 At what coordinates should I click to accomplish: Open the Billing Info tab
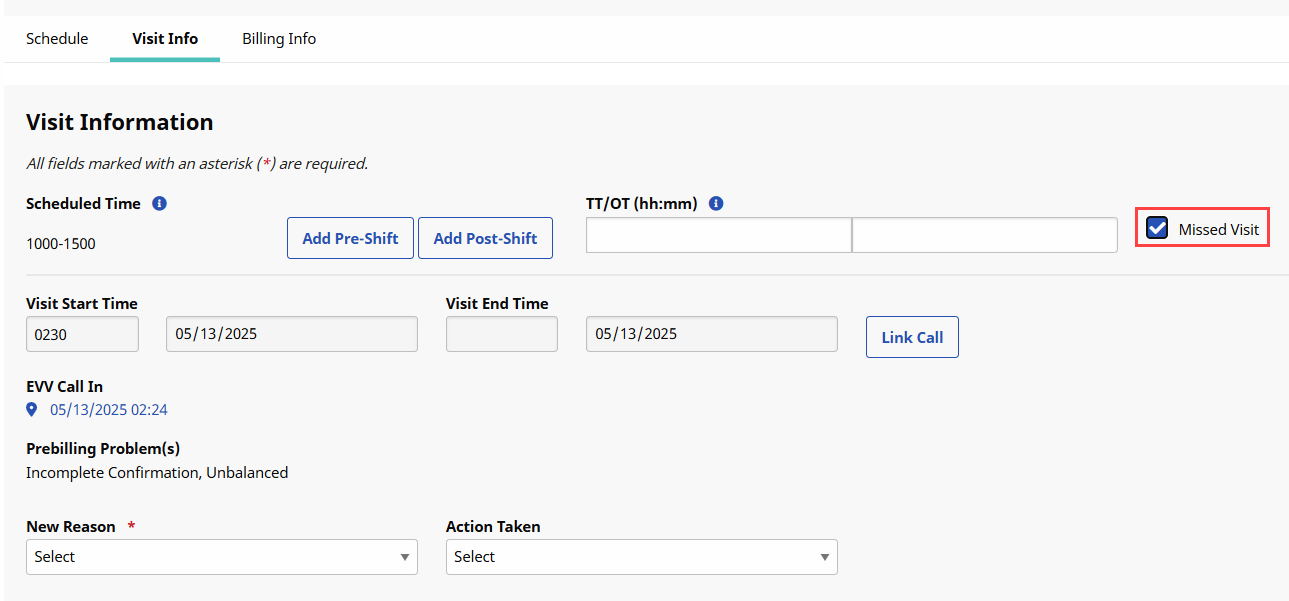pos(279,39)
